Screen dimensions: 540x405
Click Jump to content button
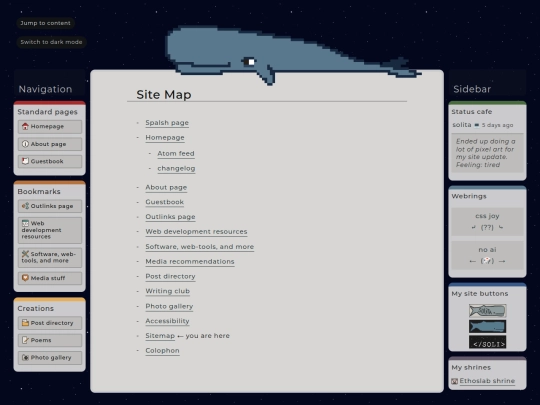click(45, 23)
